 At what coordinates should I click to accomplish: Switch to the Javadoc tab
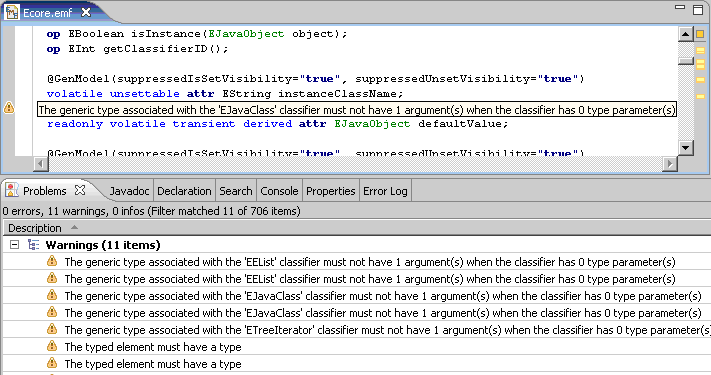[x=129, y=191]
